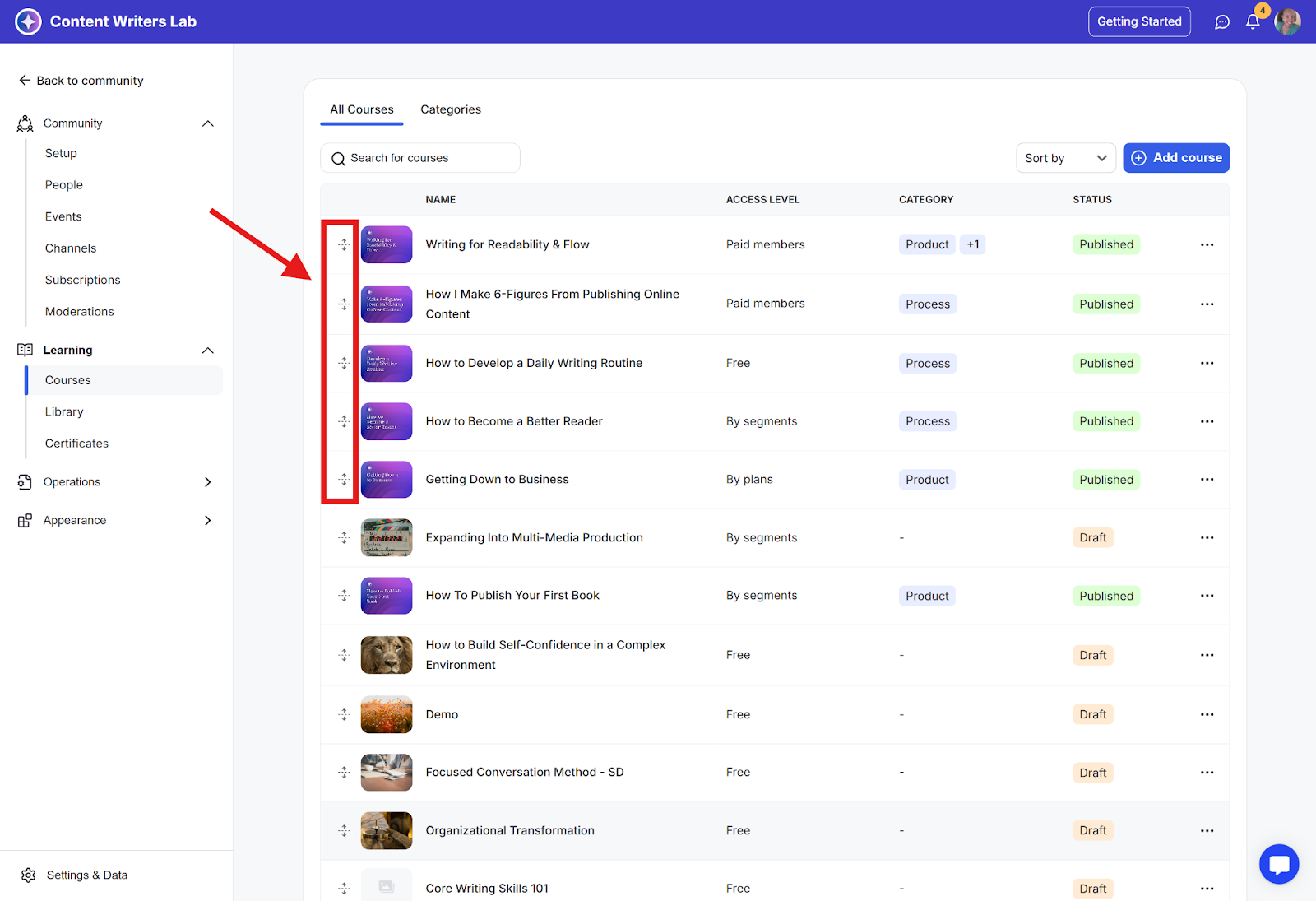Click the Getting Started button
The width and height of the screenshot is (1316, 901).
pos(1138,22)
